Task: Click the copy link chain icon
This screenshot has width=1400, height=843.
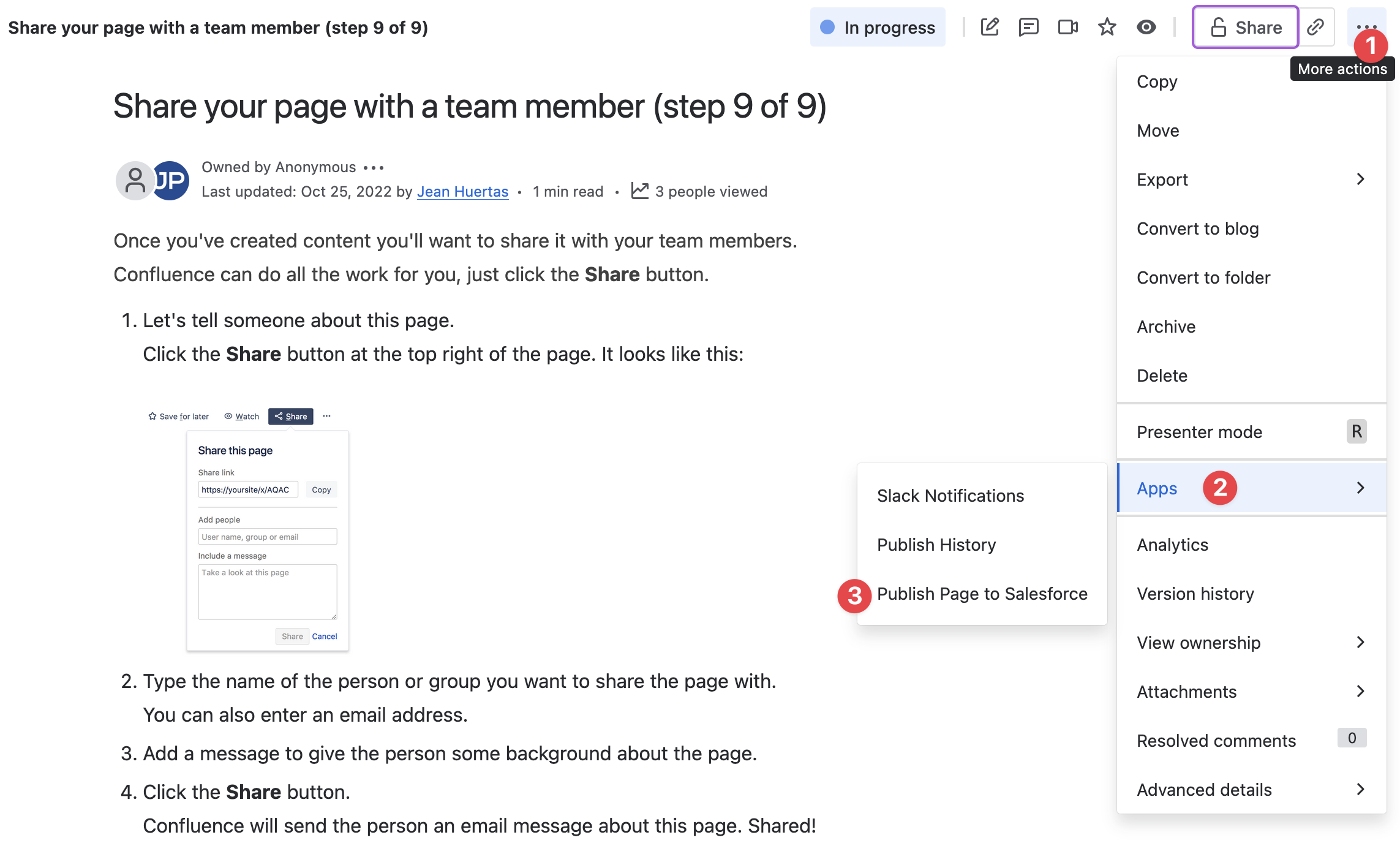Action: click(x=1315, y=27)
